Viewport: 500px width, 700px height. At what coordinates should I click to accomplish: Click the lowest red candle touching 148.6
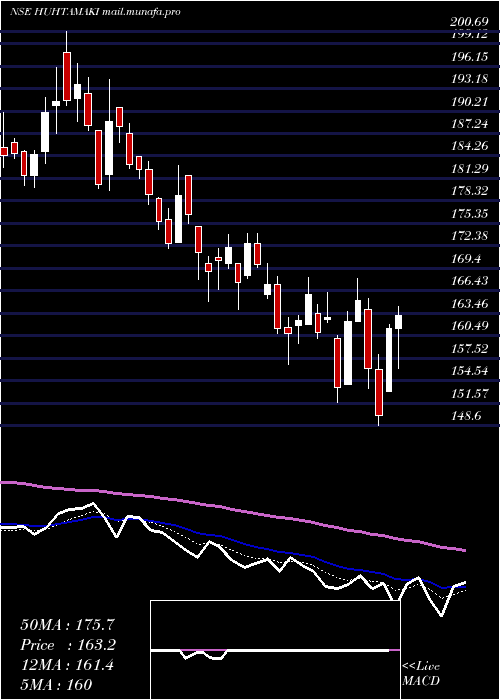click(379, 392)
